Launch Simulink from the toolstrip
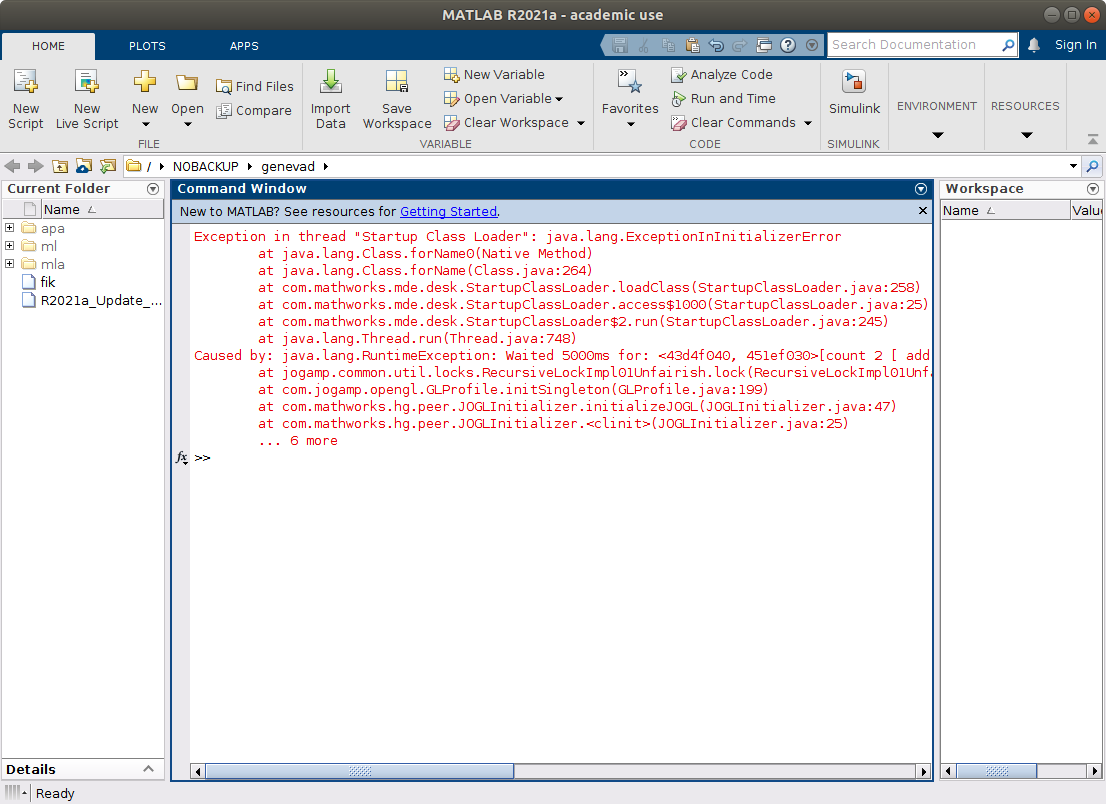 pyautogui.click(x=854, y=83)
